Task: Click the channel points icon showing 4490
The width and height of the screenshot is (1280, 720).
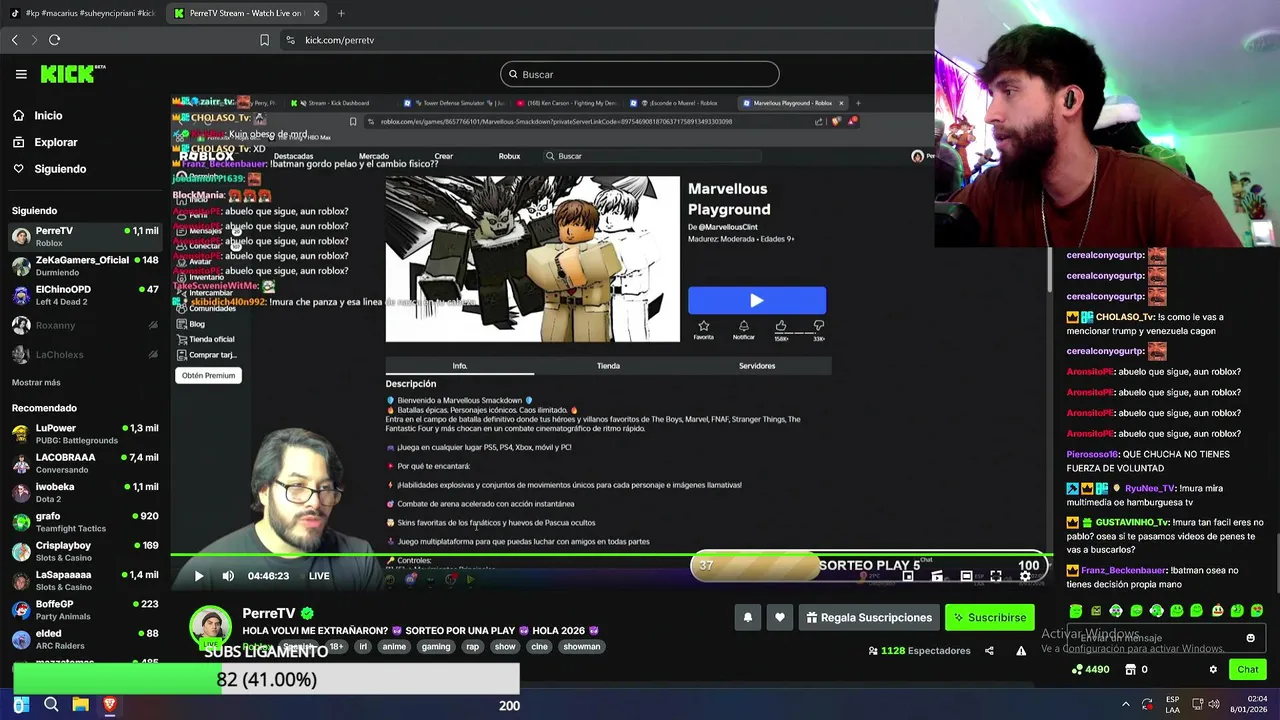Action: (1090, 670)
